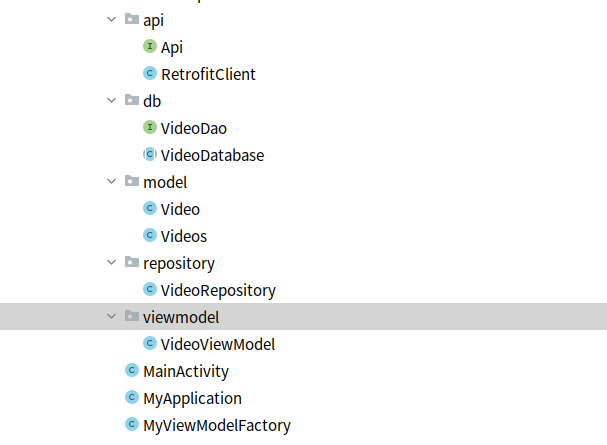The height and width of the screenshot is (445, 607).
Task: Click the repository package folder icon
Action: (x=132, y=263)
